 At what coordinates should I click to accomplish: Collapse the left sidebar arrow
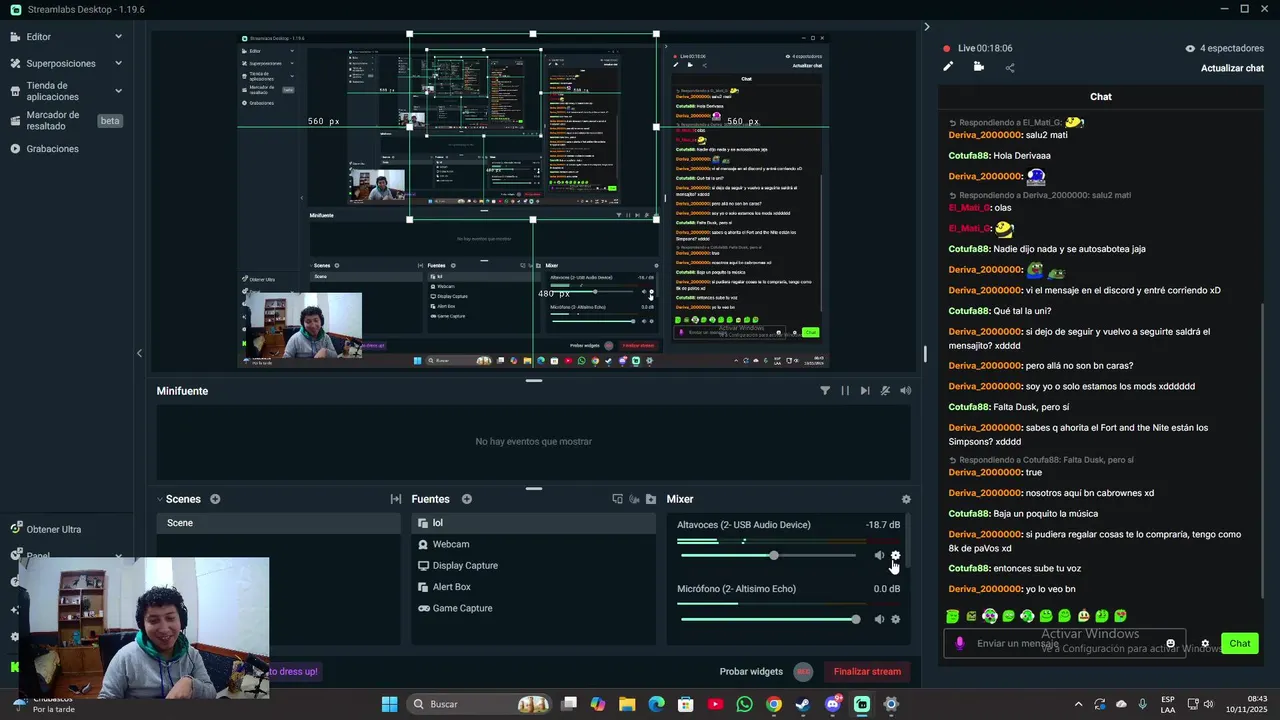pos(139,353)
